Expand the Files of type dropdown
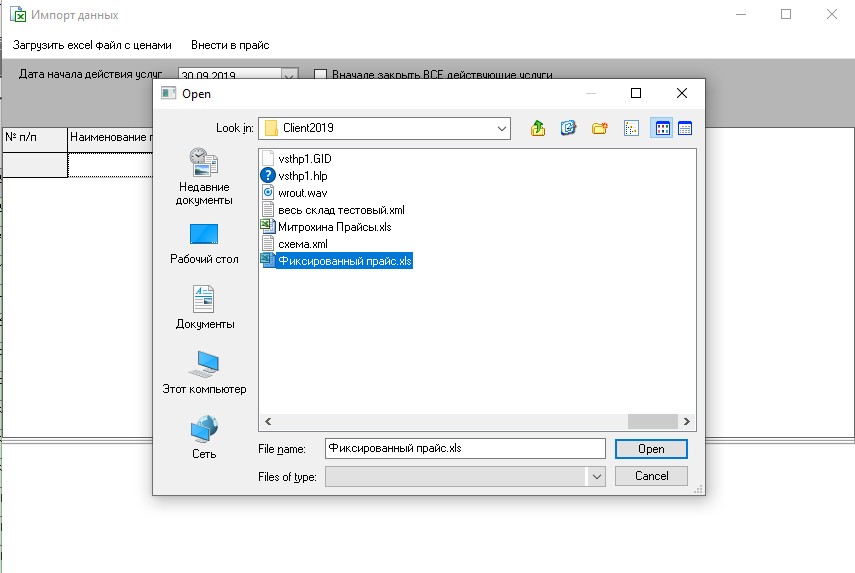 (597, 477)
